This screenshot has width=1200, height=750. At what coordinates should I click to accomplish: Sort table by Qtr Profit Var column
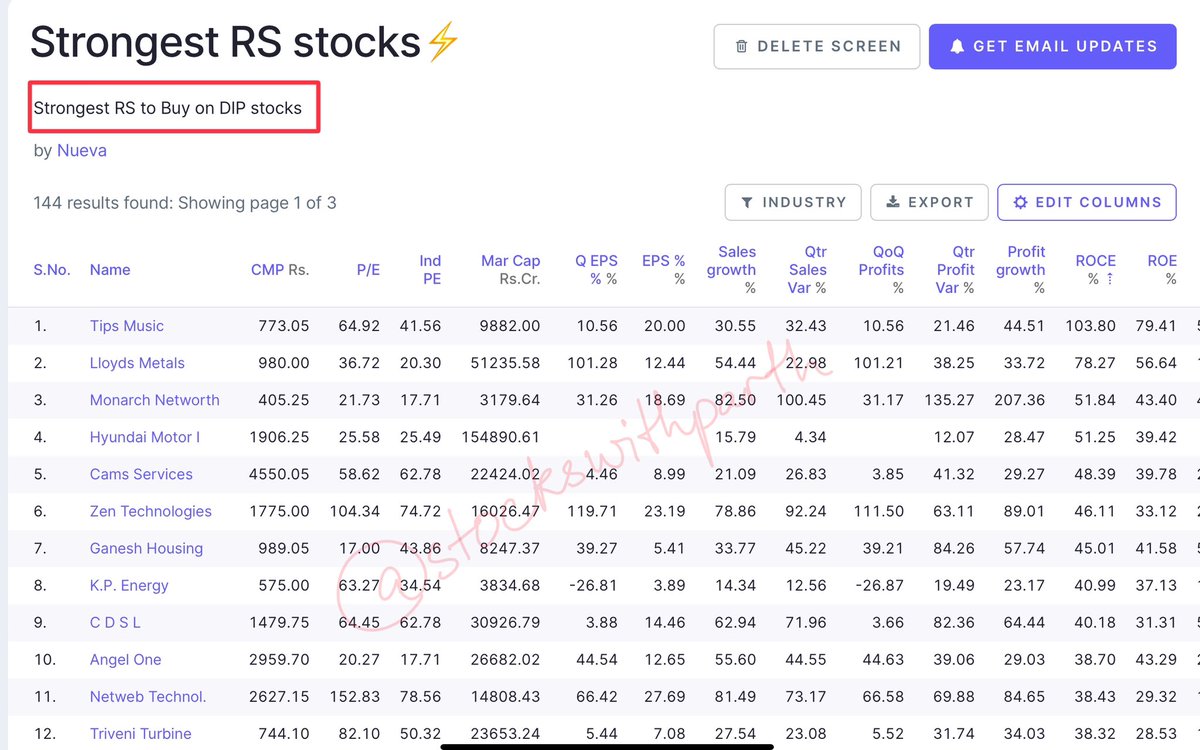coord(955,270)
